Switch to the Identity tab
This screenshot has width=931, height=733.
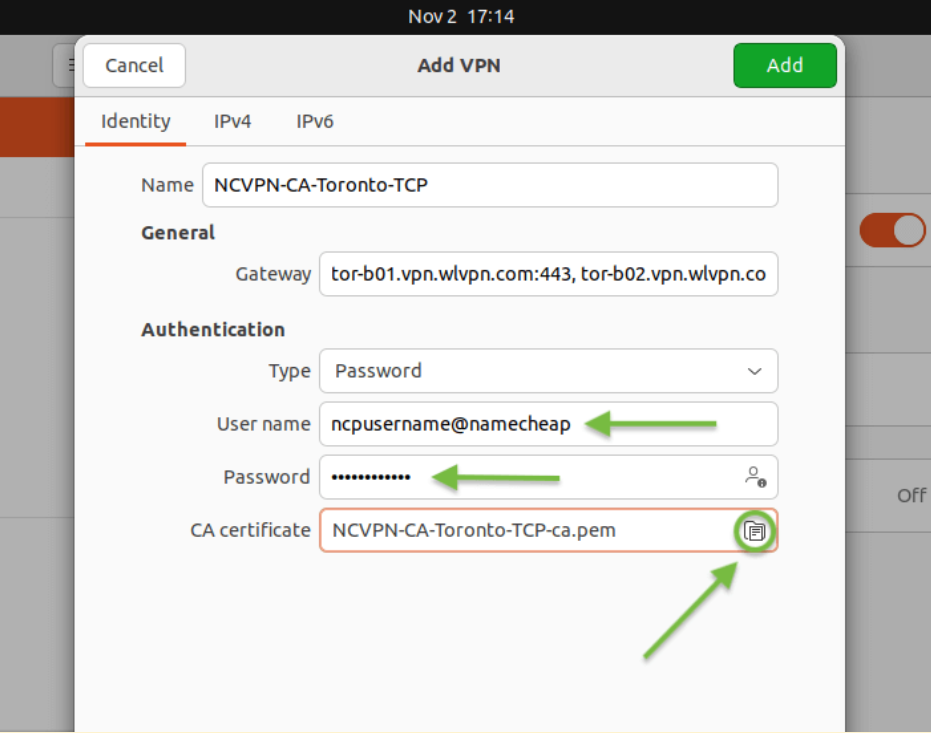pyautogui.click(x=135, y=121)
